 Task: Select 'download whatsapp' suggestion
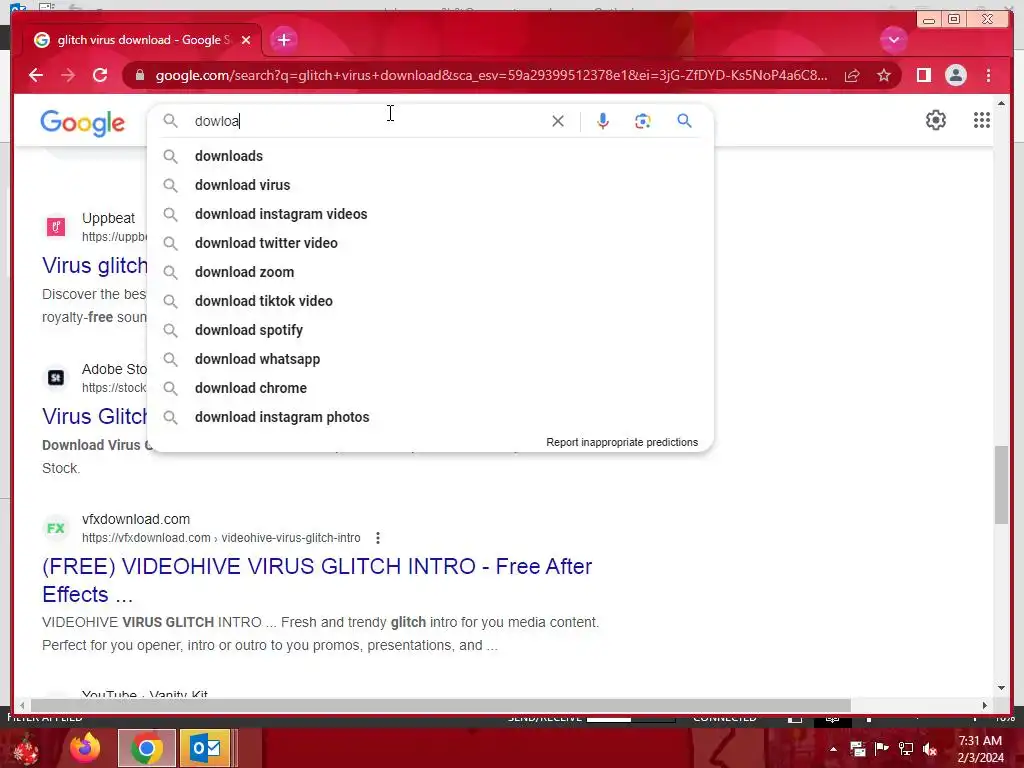431,359
